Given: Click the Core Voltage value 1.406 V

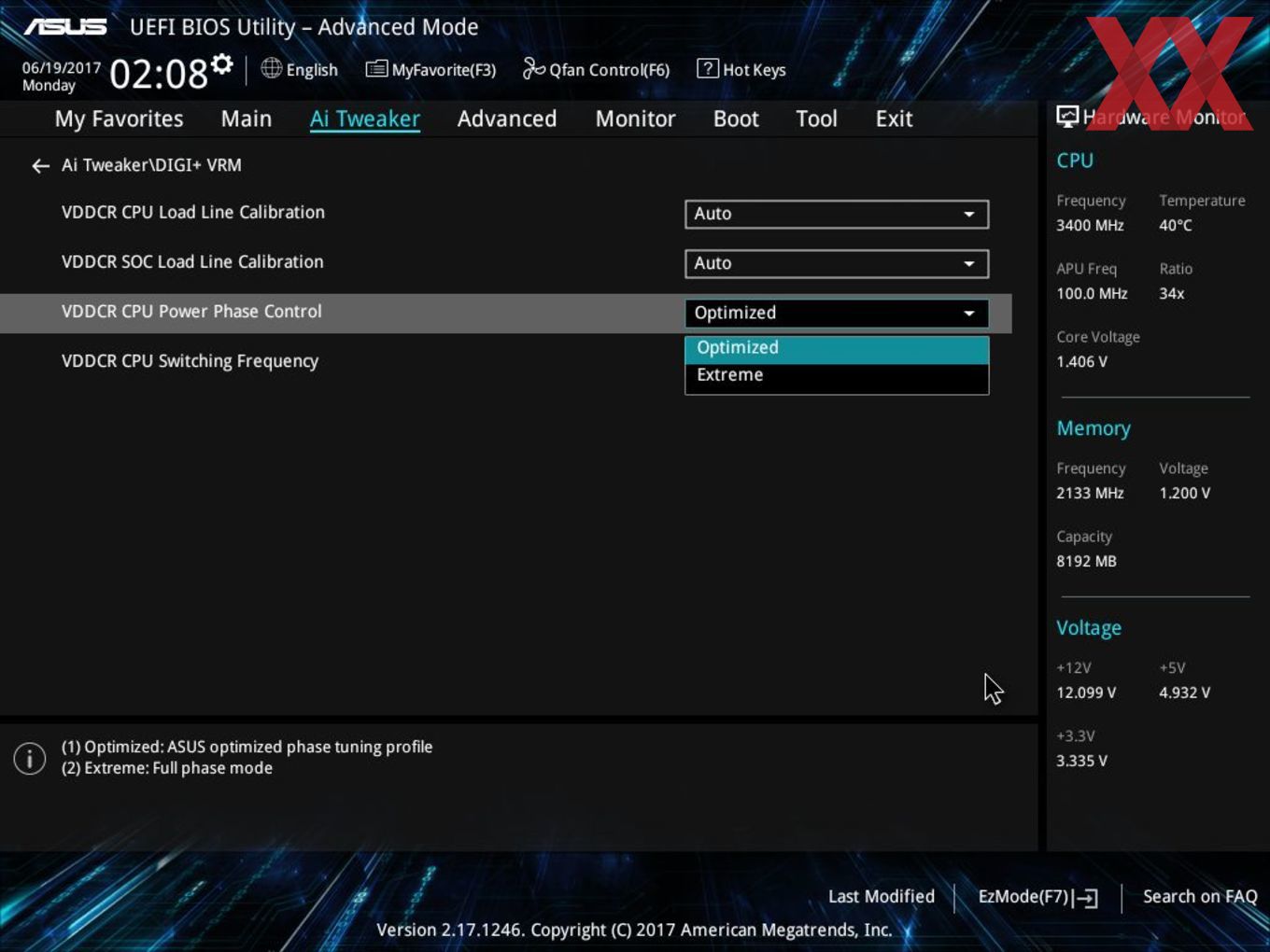Looking at the screenshot, I should point(1081,361).
